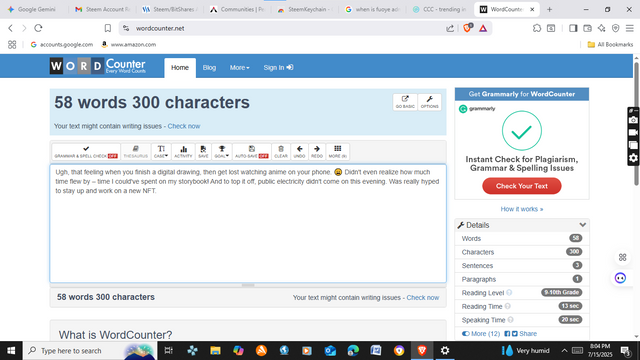640x360 pixels.
Task: Open www.amazon.com bookmark
Action: pos(129,44)
